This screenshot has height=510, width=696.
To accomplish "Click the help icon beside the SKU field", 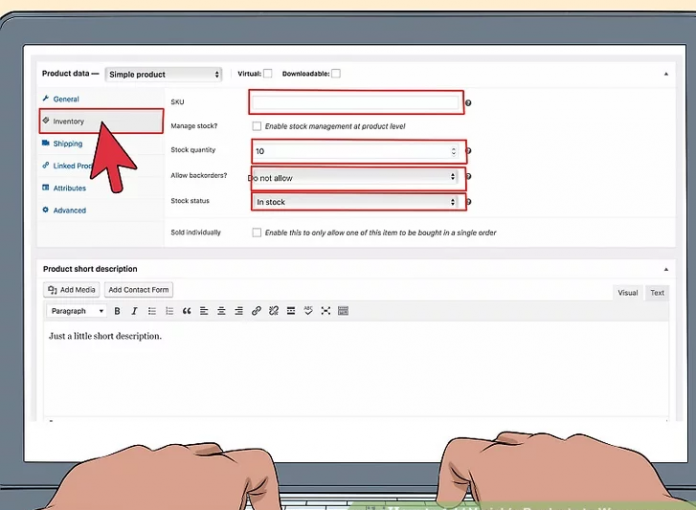I will pos(468,103).
